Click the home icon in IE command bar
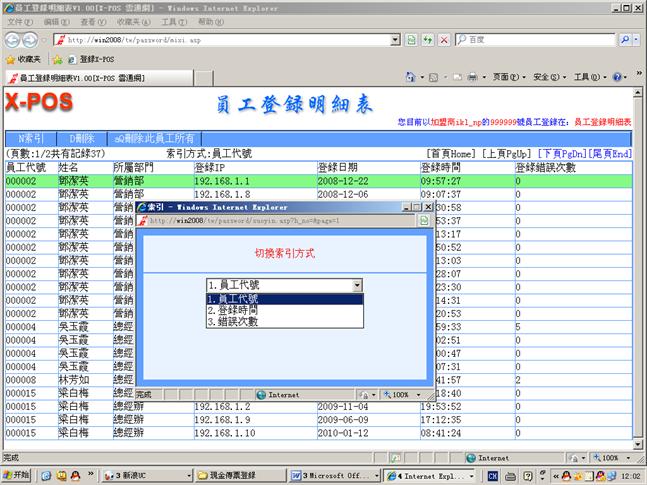The image size is (647, 485). point(411,77)
